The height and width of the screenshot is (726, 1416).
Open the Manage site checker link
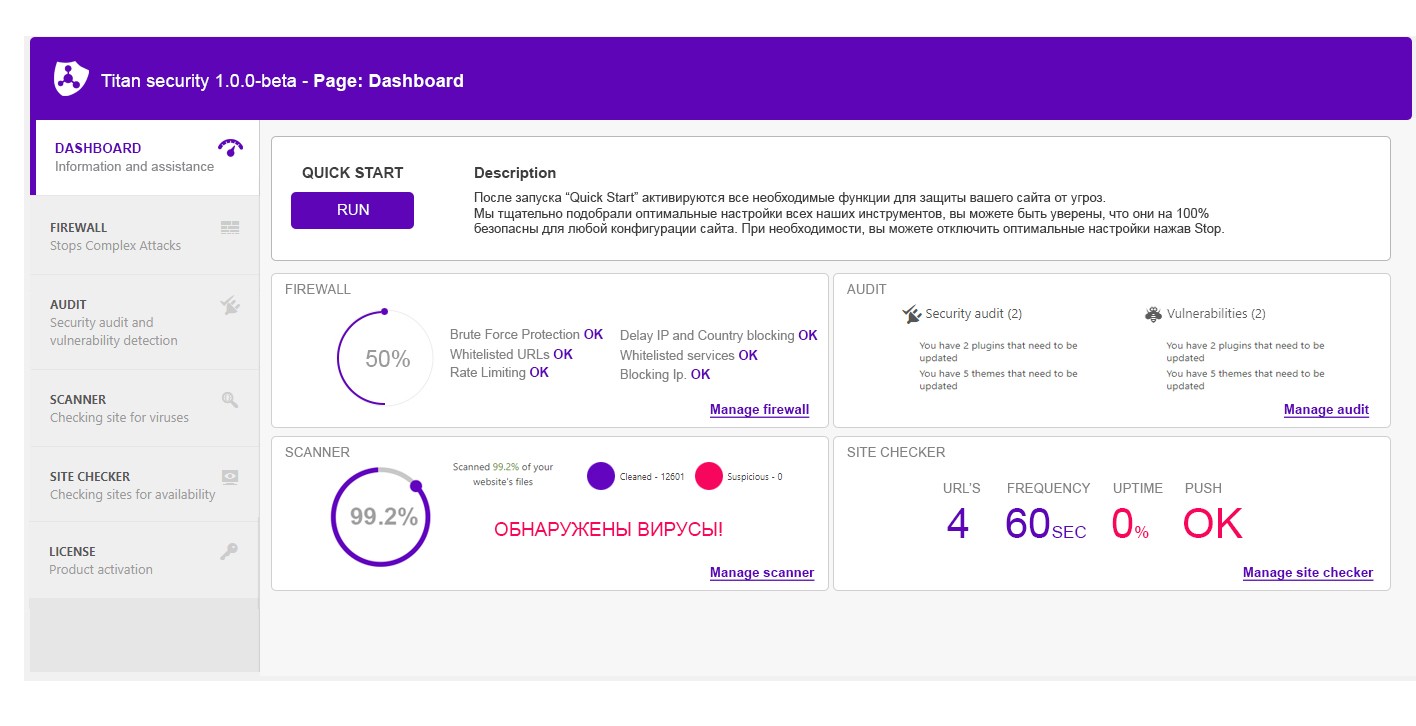(x=1308, y=573)
